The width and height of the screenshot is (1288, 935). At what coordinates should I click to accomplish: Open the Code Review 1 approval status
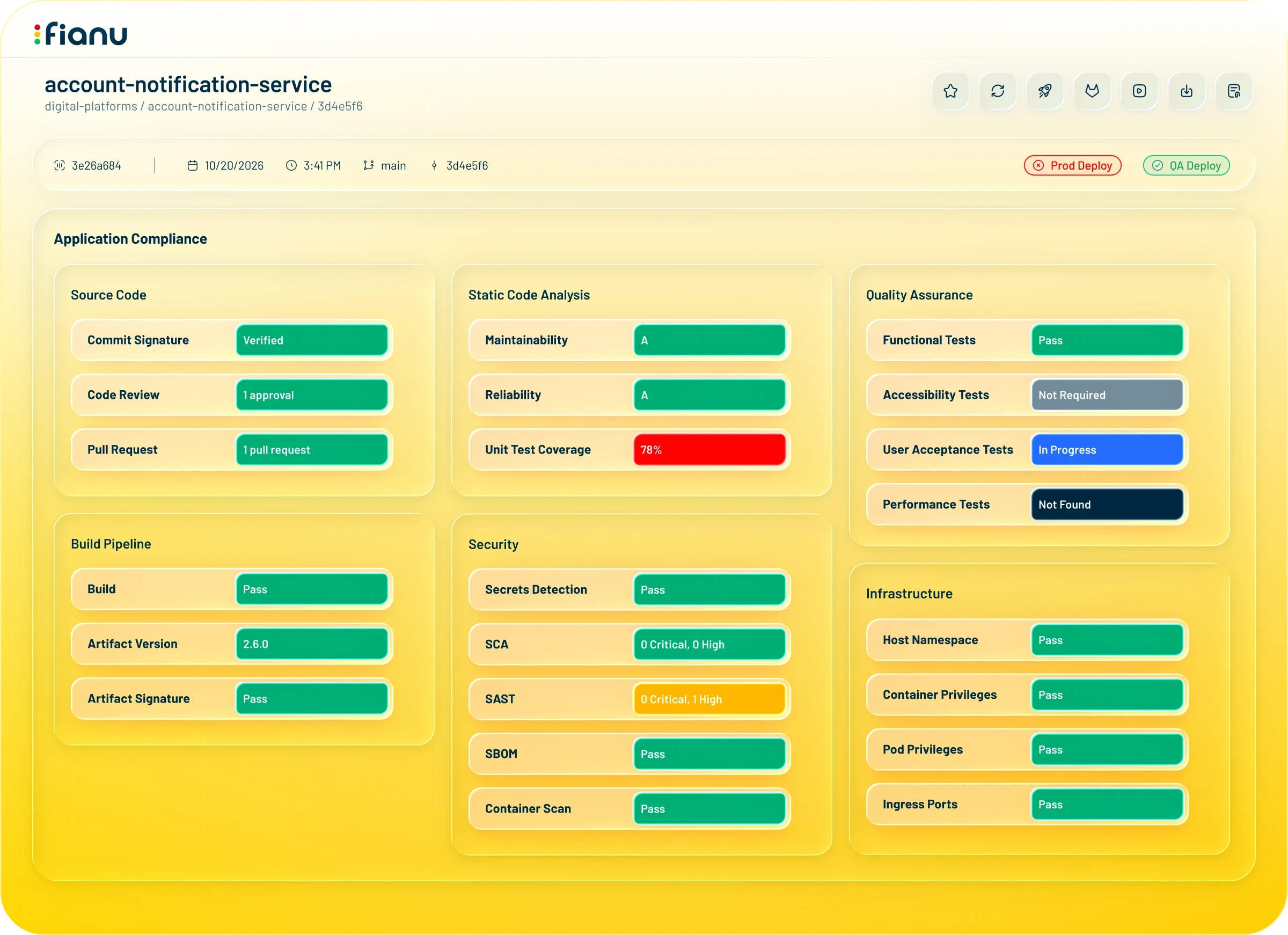point(312,395)
